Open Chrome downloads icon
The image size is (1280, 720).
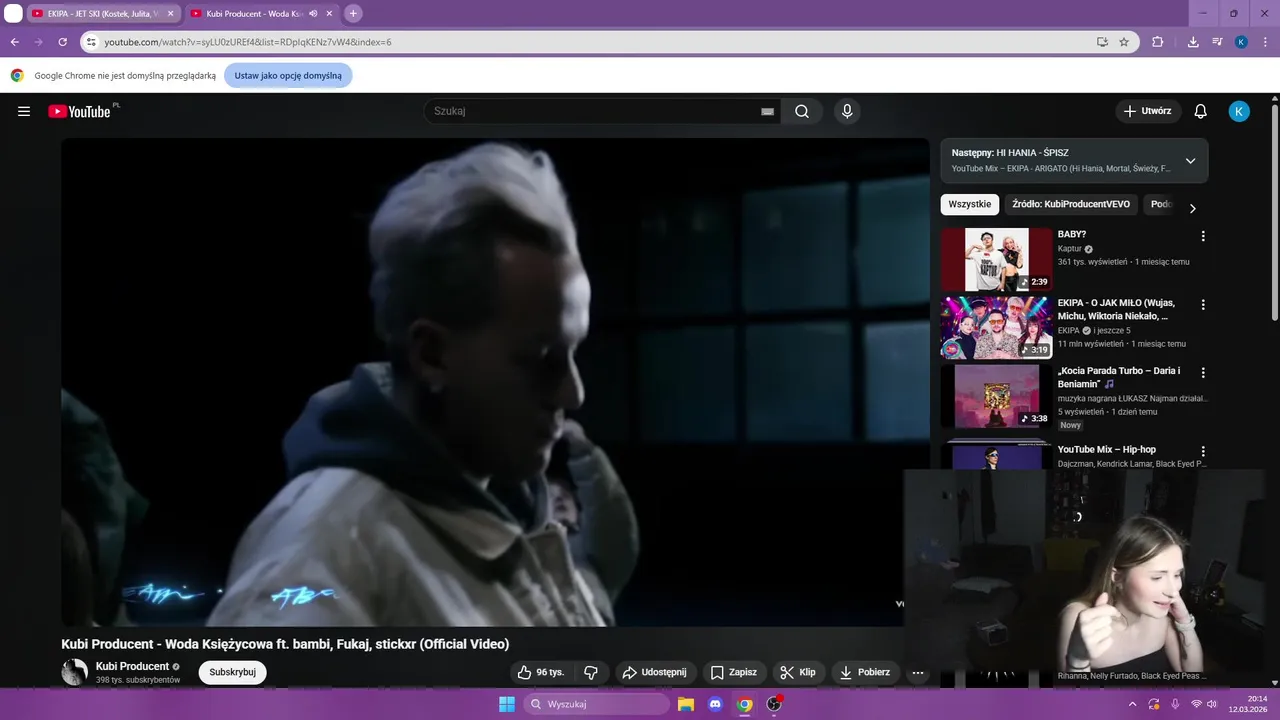(1193, 42)
